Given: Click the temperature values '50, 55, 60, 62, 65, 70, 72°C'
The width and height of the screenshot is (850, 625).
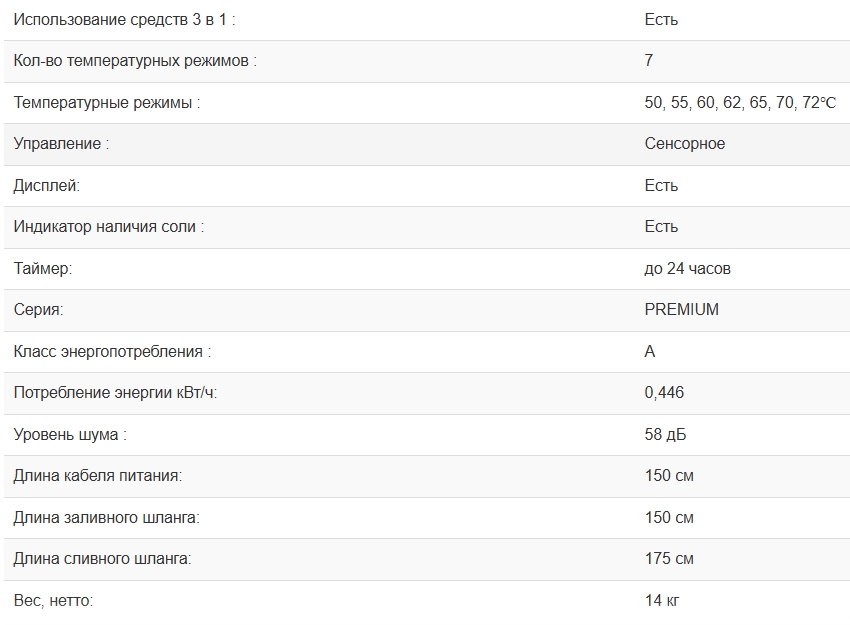Looking at the screenshot, I should pyautogui.click(x=740, y=103).
